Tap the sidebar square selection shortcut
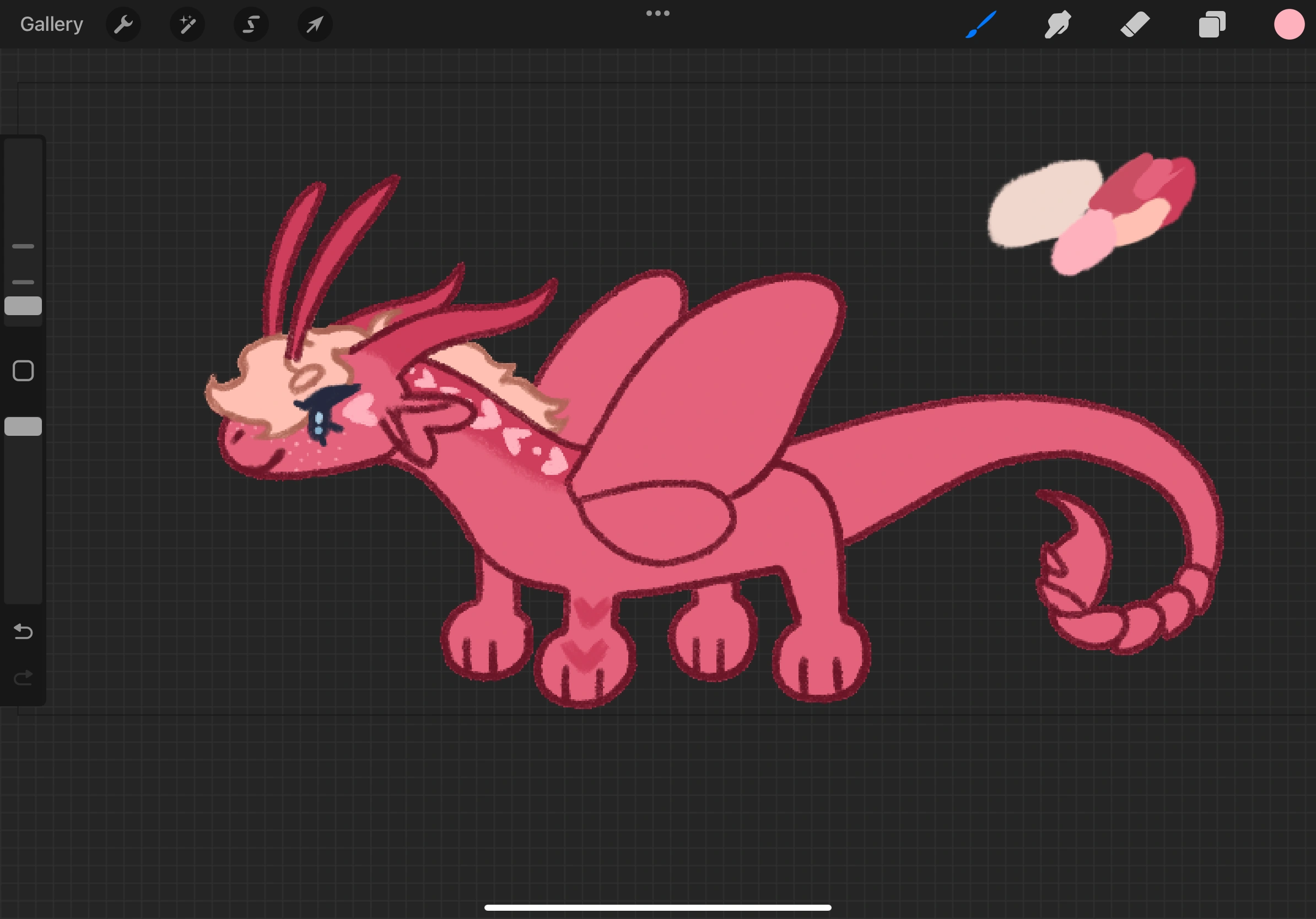This screenshot has height=919, width=1316. [x=24, y=371]
